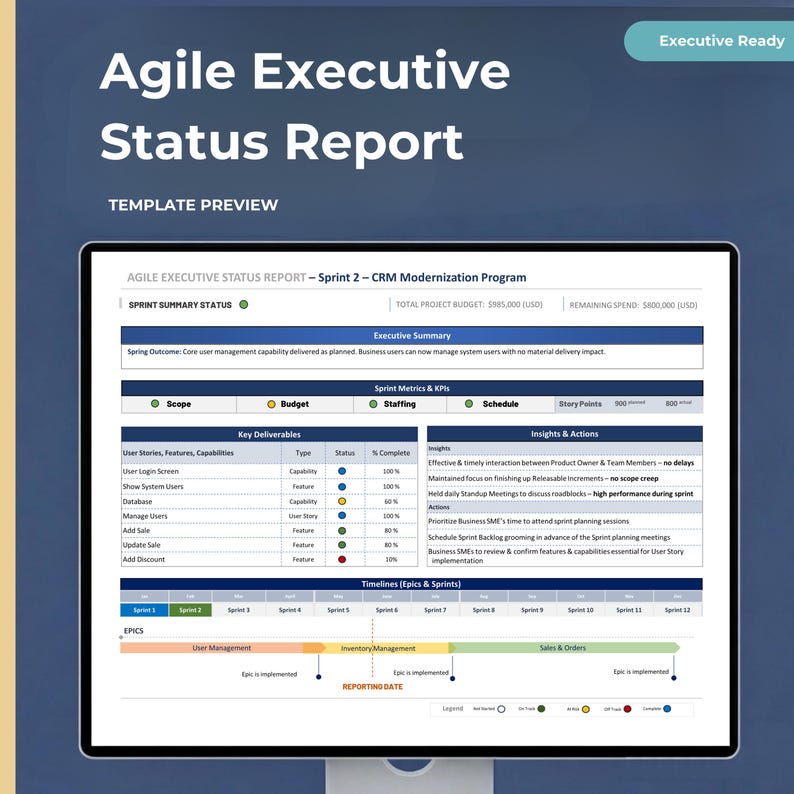Image resolution: width=794 pixels, height=794 pixels.
Task: Click the 'Schedule Sprint Backlog grooming' action line
Action: [x=549, y=537]
